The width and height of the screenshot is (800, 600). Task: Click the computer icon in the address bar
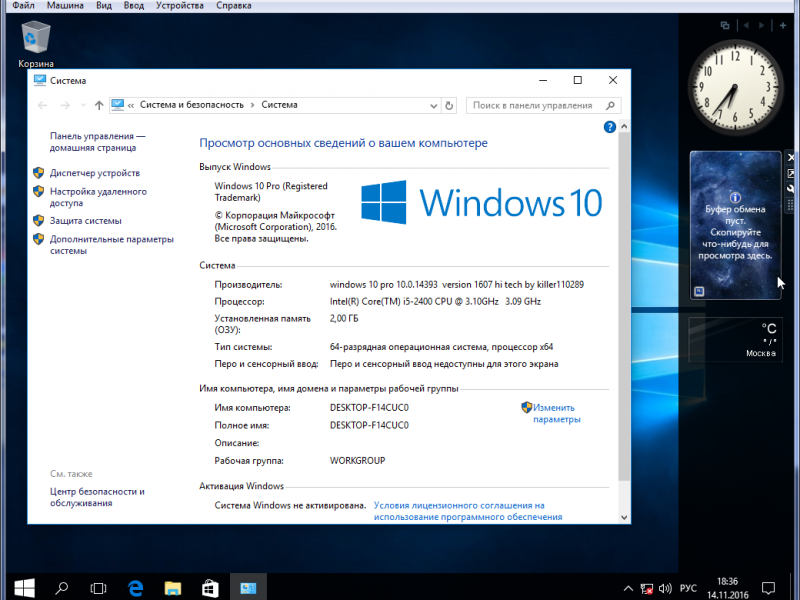point(117,105)
